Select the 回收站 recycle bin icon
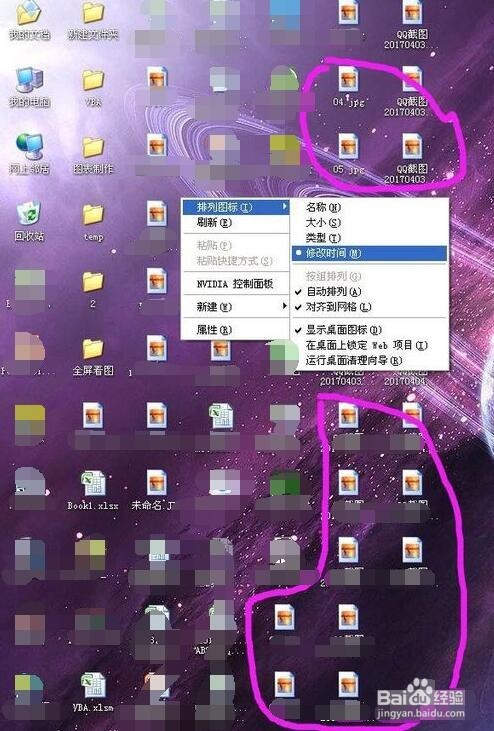The image size is (494, 731). click(x=29, y=221)
